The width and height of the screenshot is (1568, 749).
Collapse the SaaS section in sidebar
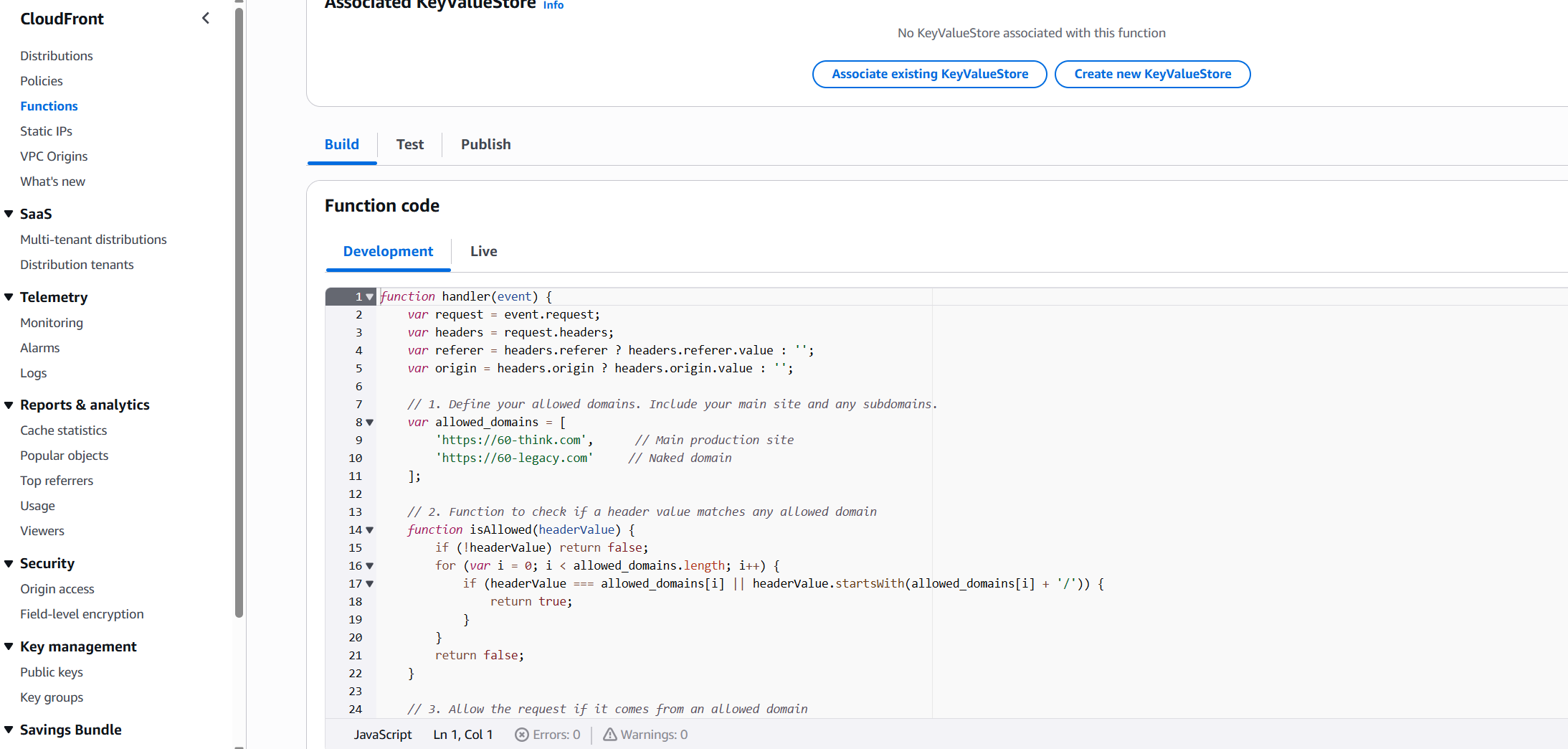pyautogui.click(x=9, y=214)
